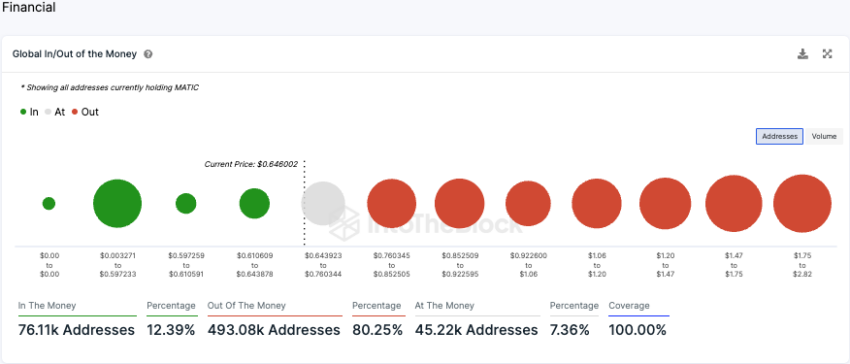
Task: Click the Coverage 100.00% statistic
Action: tap(638, 330)
